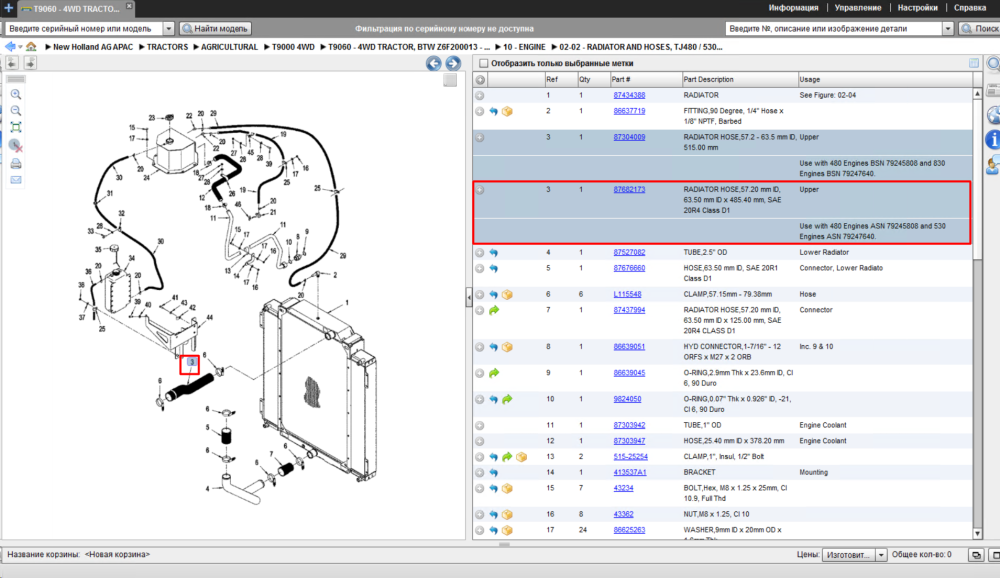This screenshot has height=578, width=1000.
Task: Go to the previous figure with blue left arrow
Action: point(434,63)
